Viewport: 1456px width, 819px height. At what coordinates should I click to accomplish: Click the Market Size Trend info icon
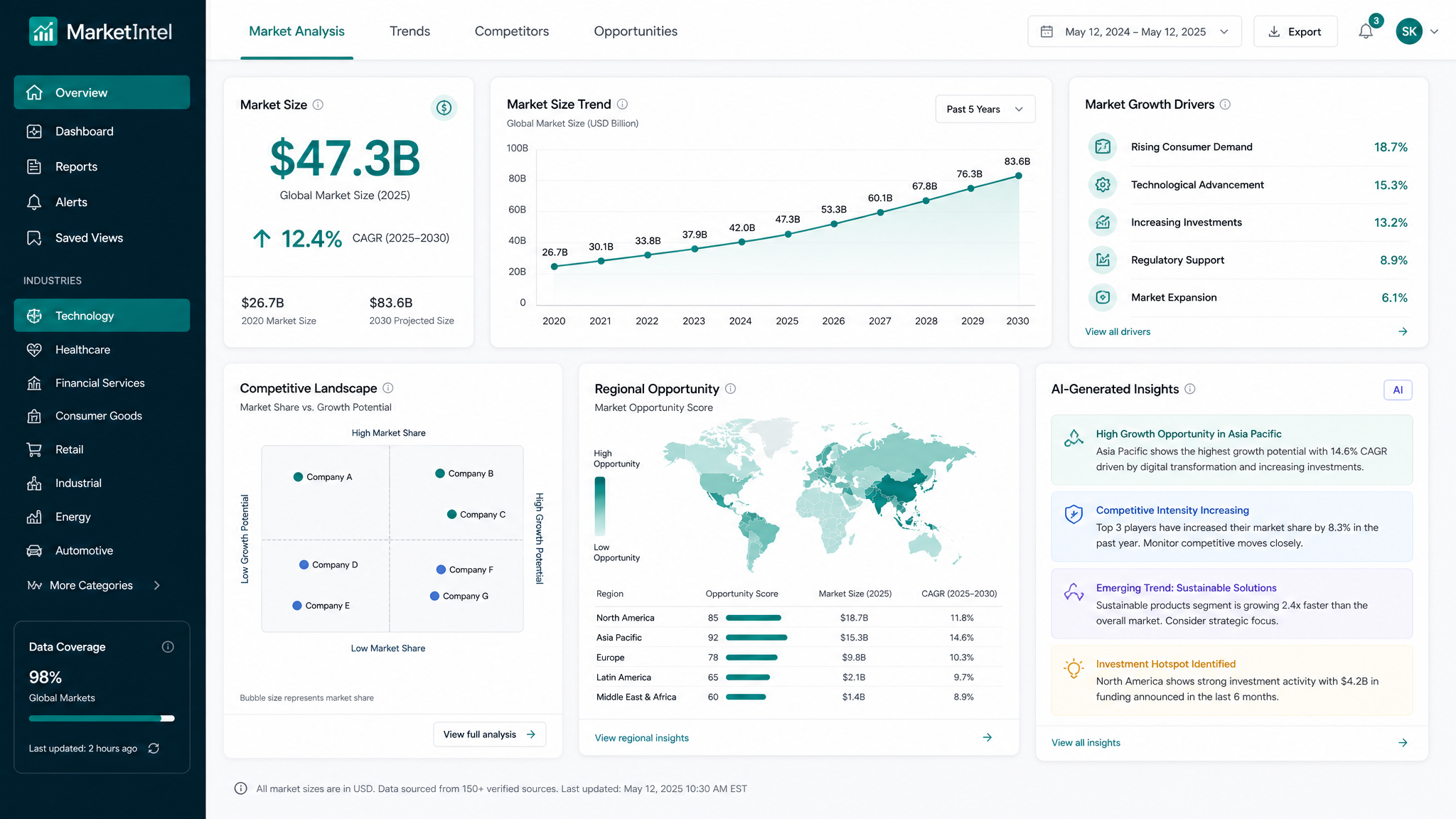622,104
